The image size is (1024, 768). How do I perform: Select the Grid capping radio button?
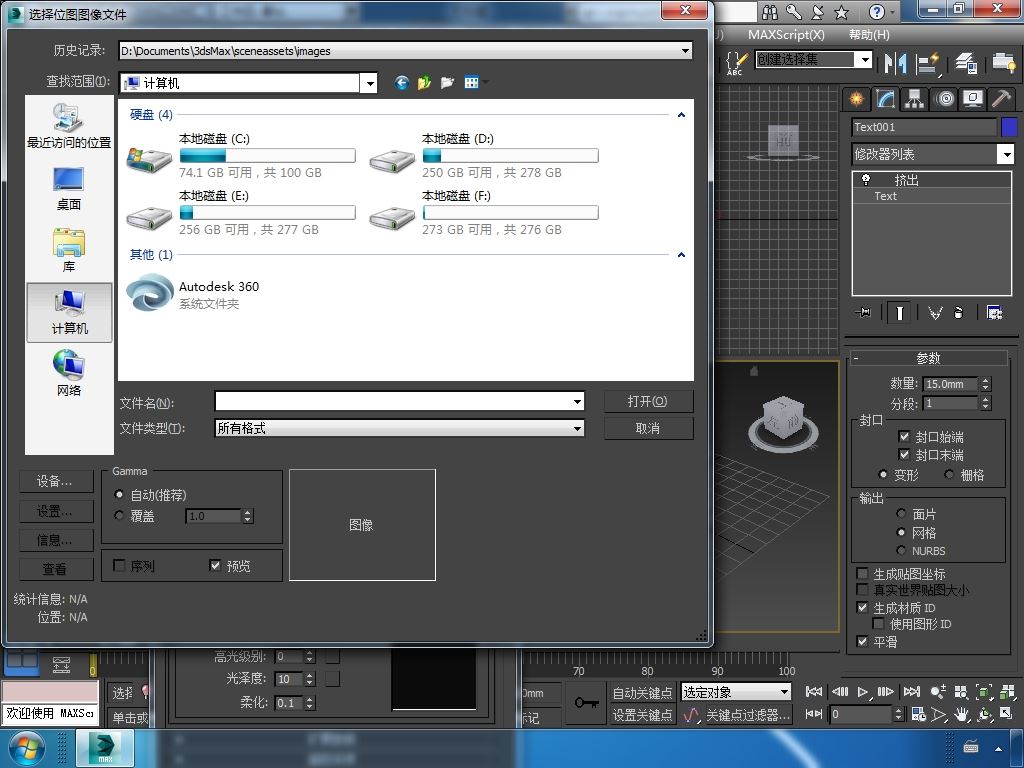tap(949, 475)
